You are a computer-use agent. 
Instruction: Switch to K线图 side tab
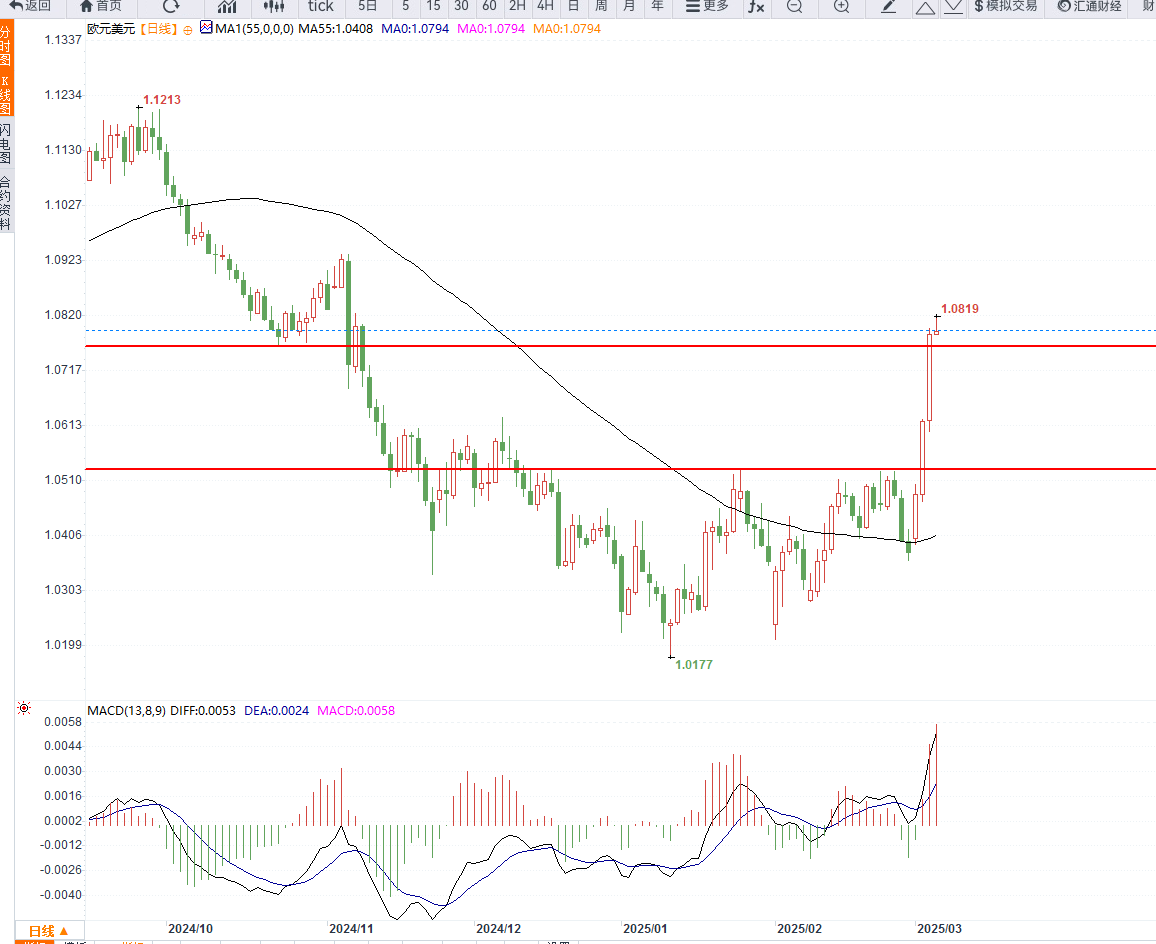pos(6,94)
